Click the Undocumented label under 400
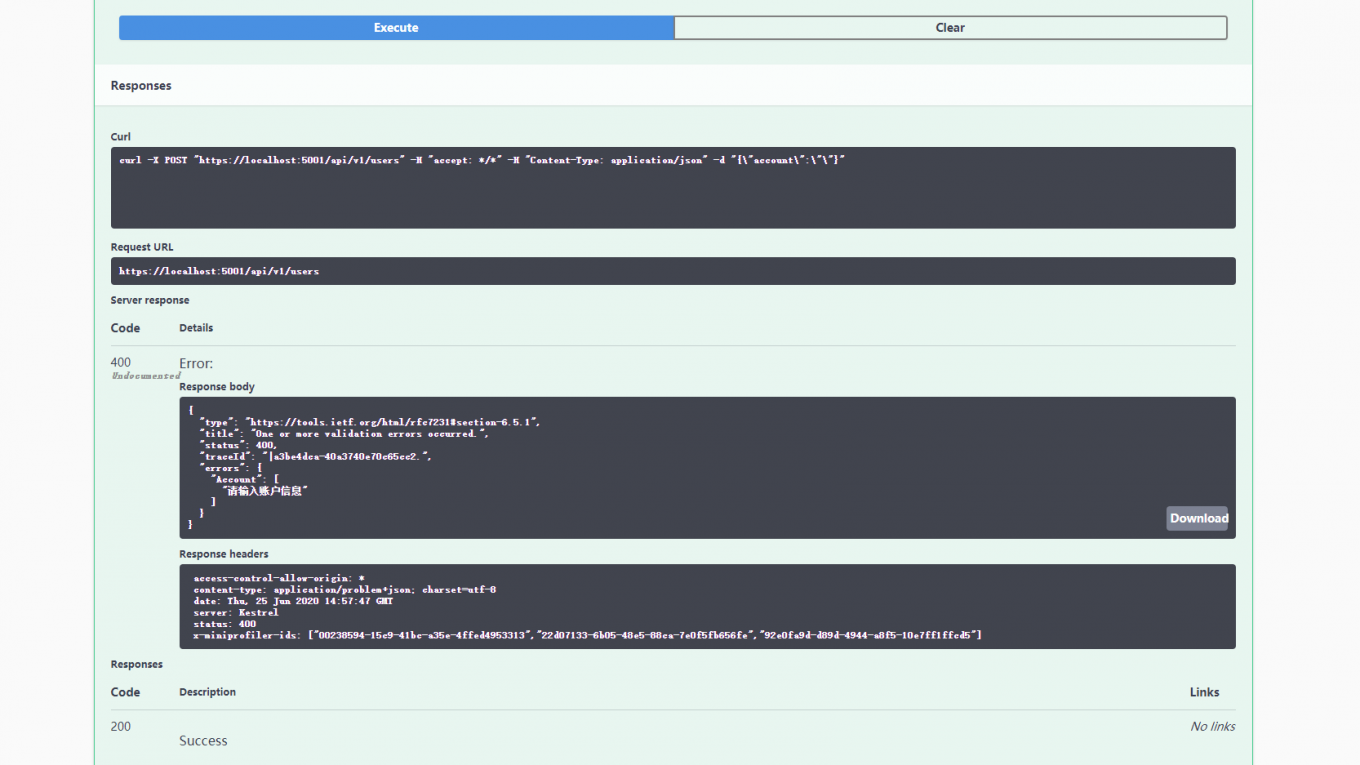1360x765 pixels. 145,376
